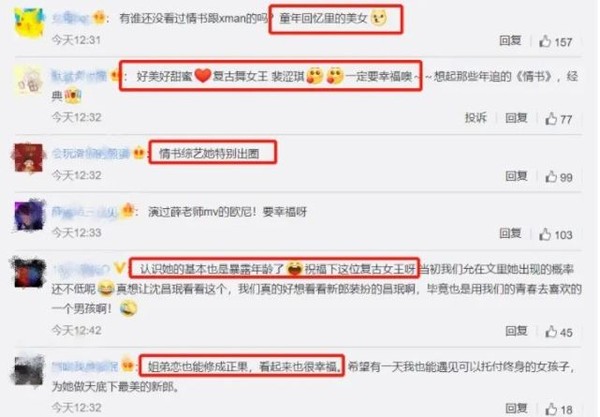The width and height of the screenshot is (600, 417).
Task: Click 投诉 on the 12:32 comment
Action: [x=476, y=118]
